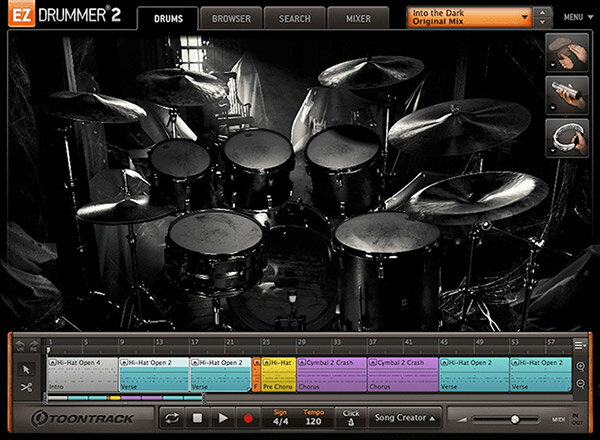This screenshot has height=440, width=600.
Task: Open the MIXER tab
Action: [358, 18]
